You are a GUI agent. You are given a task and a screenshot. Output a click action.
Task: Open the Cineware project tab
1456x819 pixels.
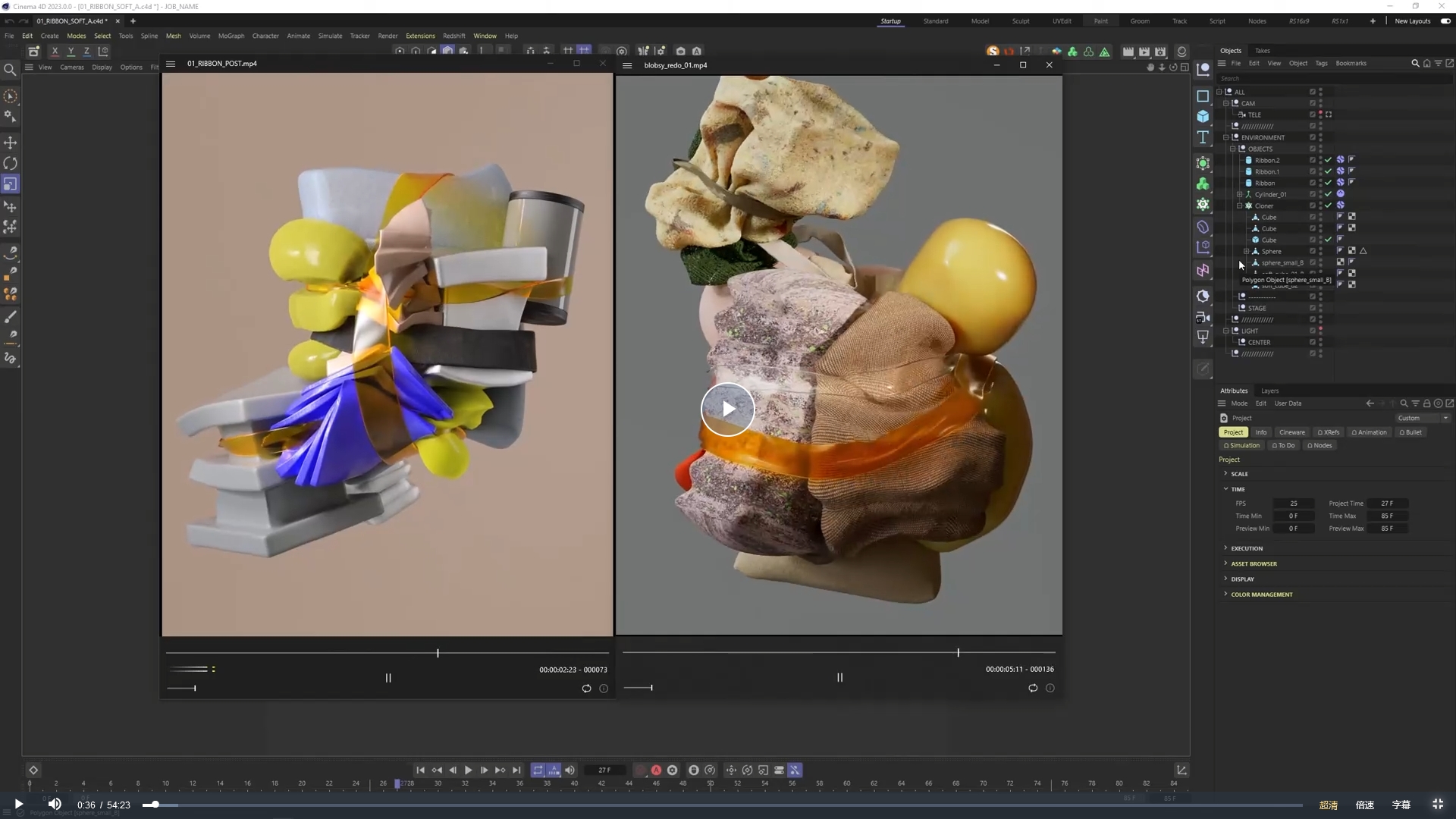coord(1292,432)
